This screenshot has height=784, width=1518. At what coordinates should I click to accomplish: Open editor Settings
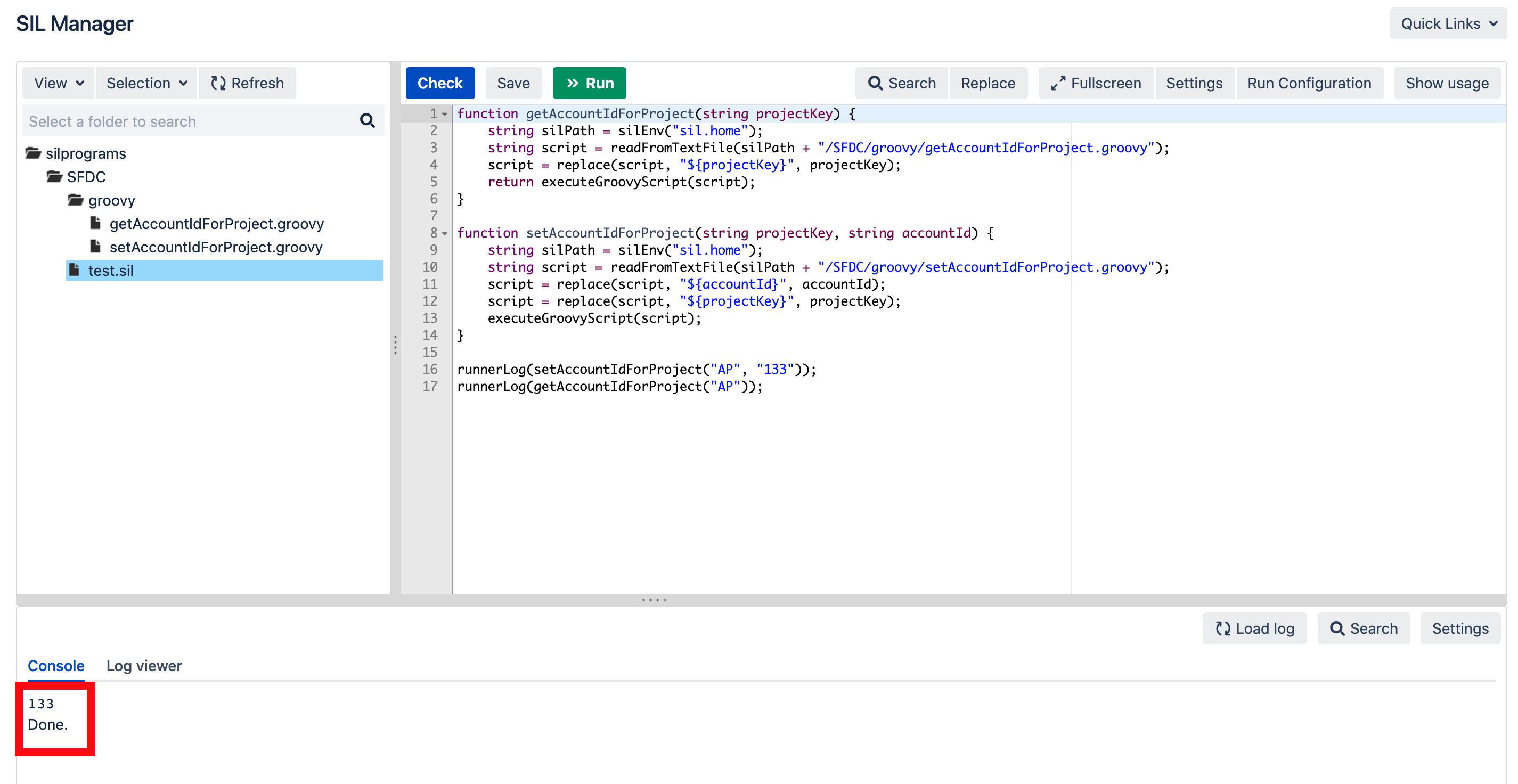click(x=1195, y=83)
